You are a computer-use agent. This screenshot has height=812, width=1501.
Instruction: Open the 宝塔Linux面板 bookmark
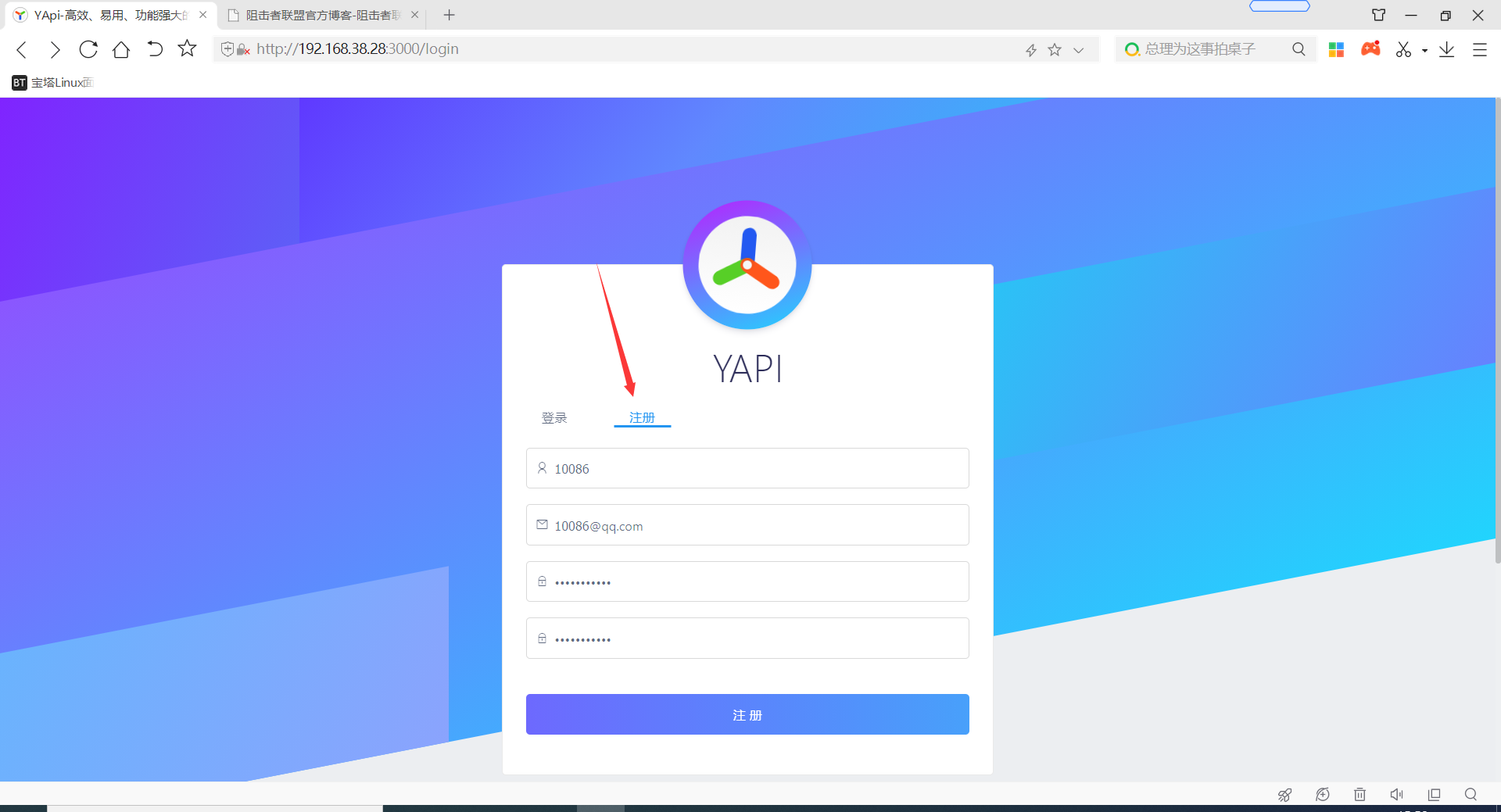[x=52, y=82]
